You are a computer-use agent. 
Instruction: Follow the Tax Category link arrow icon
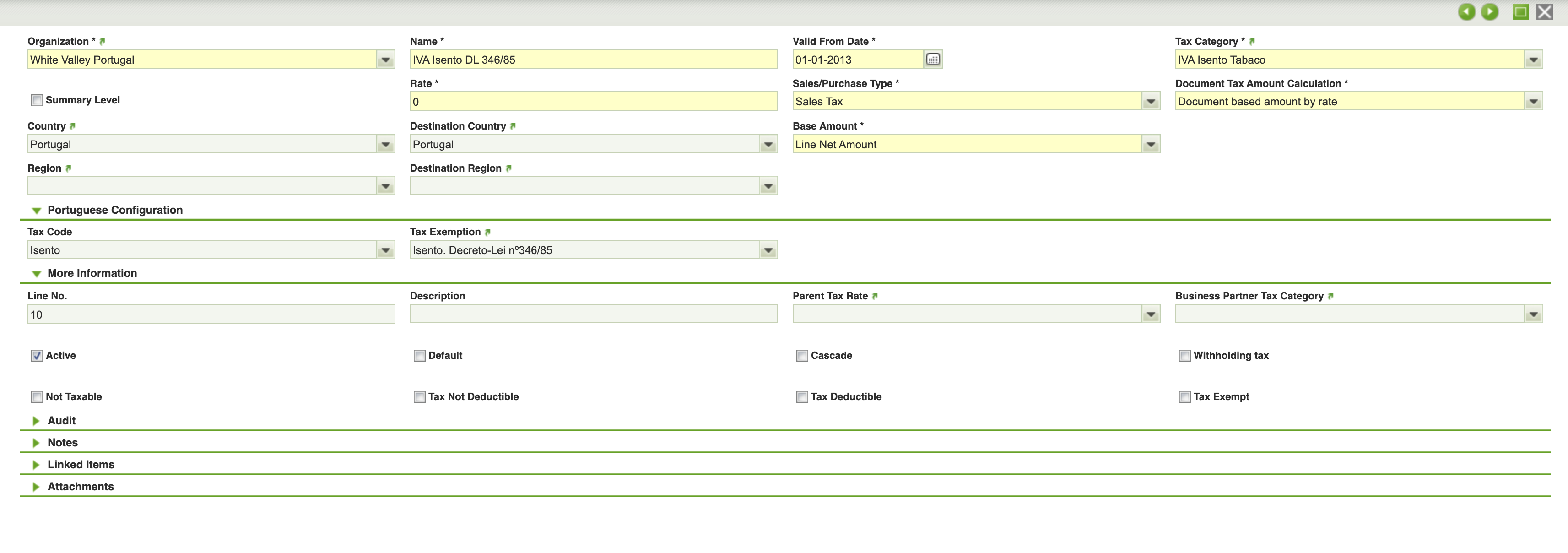click(1251, 42)
